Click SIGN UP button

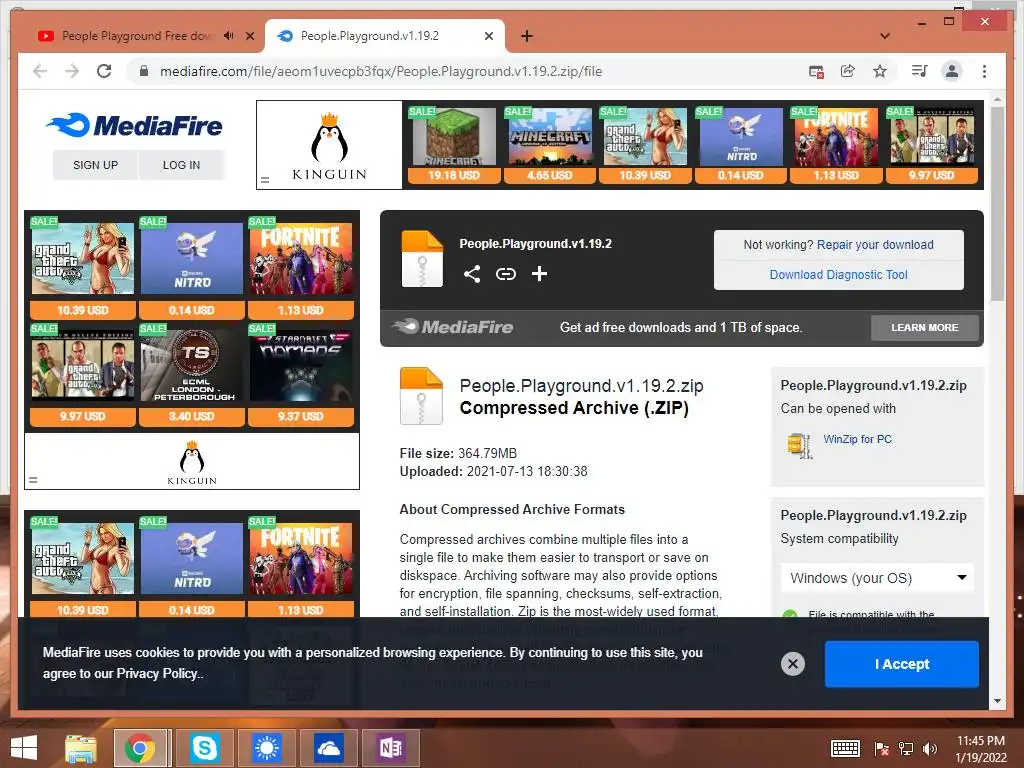tap(95, 165)
